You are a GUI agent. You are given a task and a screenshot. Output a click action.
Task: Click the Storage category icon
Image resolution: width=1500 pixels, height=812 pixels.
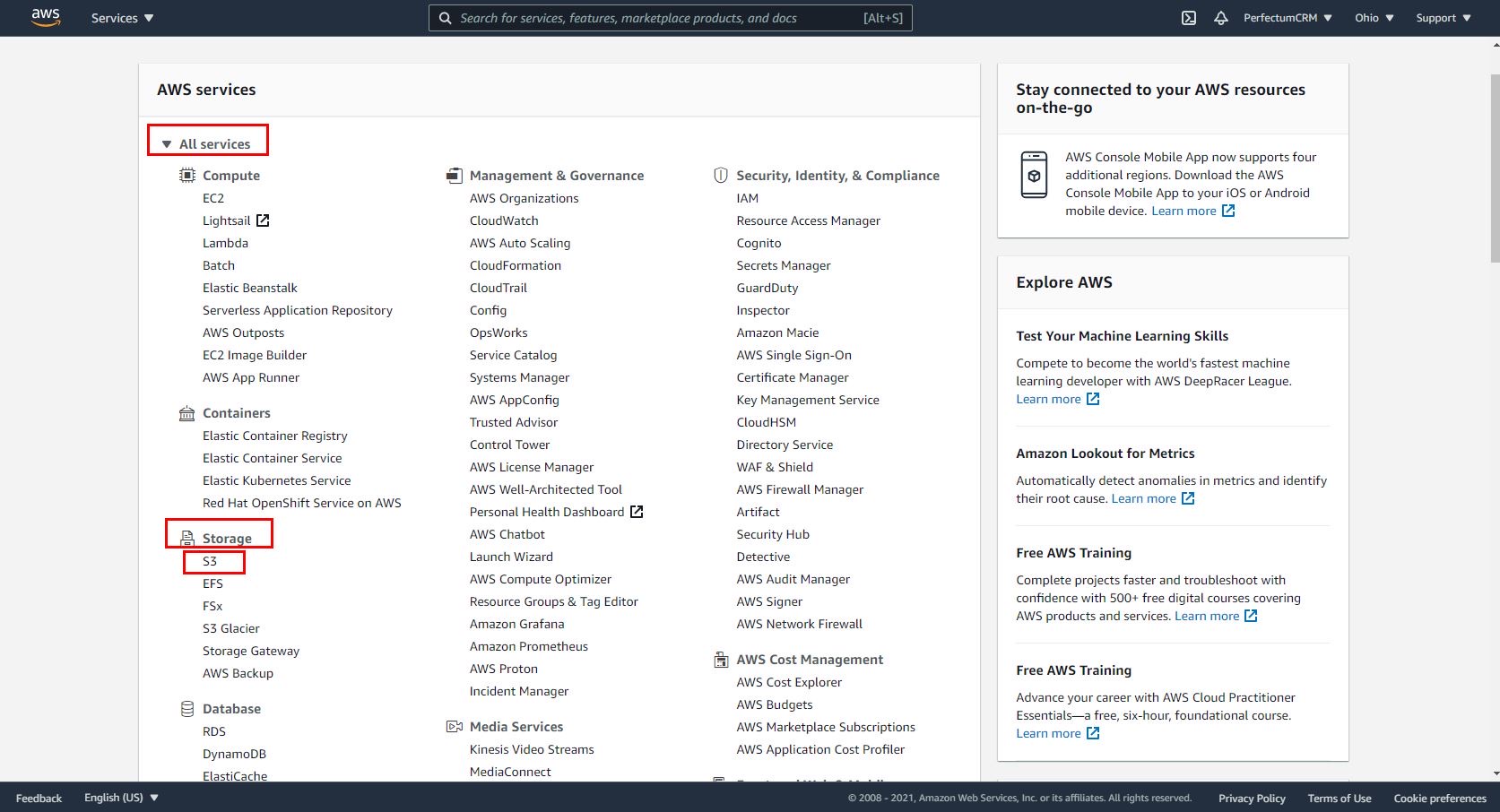click(187, 539)
